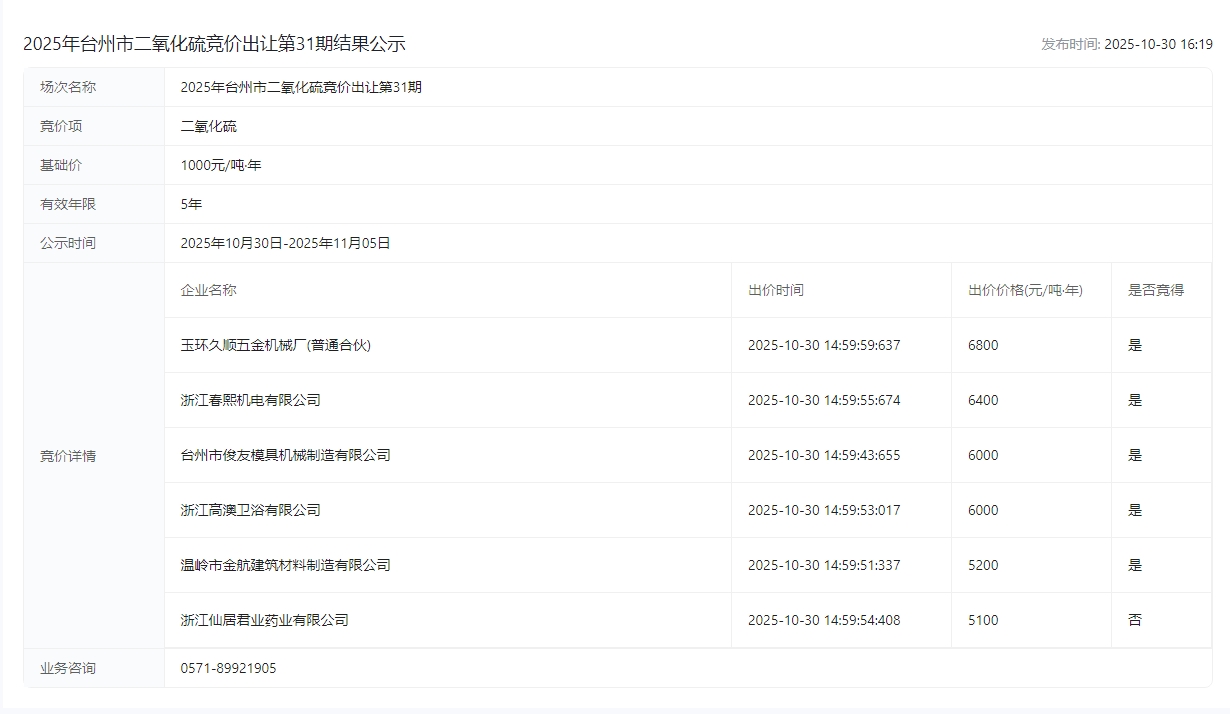
Task: Click the 是否竞得 column header
Action: click(1155, 290)
